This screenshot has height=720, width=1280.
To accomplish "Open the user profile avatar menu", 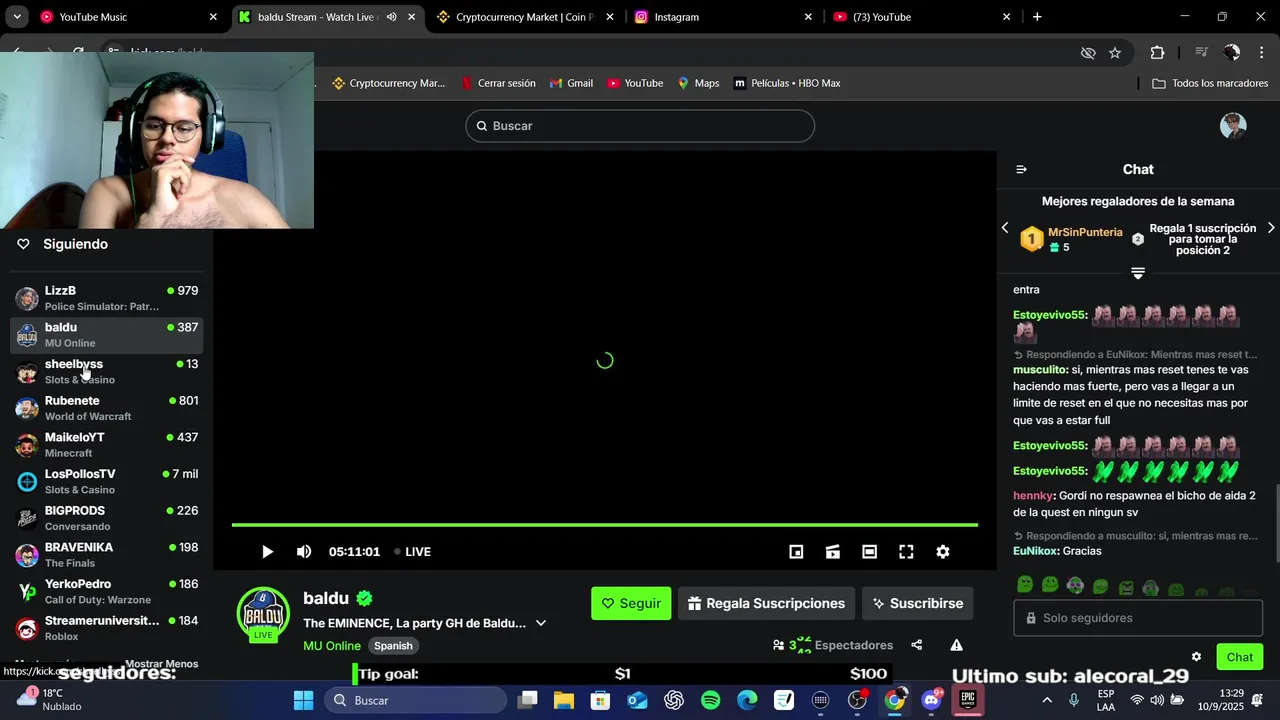I will pos(1233,126).
